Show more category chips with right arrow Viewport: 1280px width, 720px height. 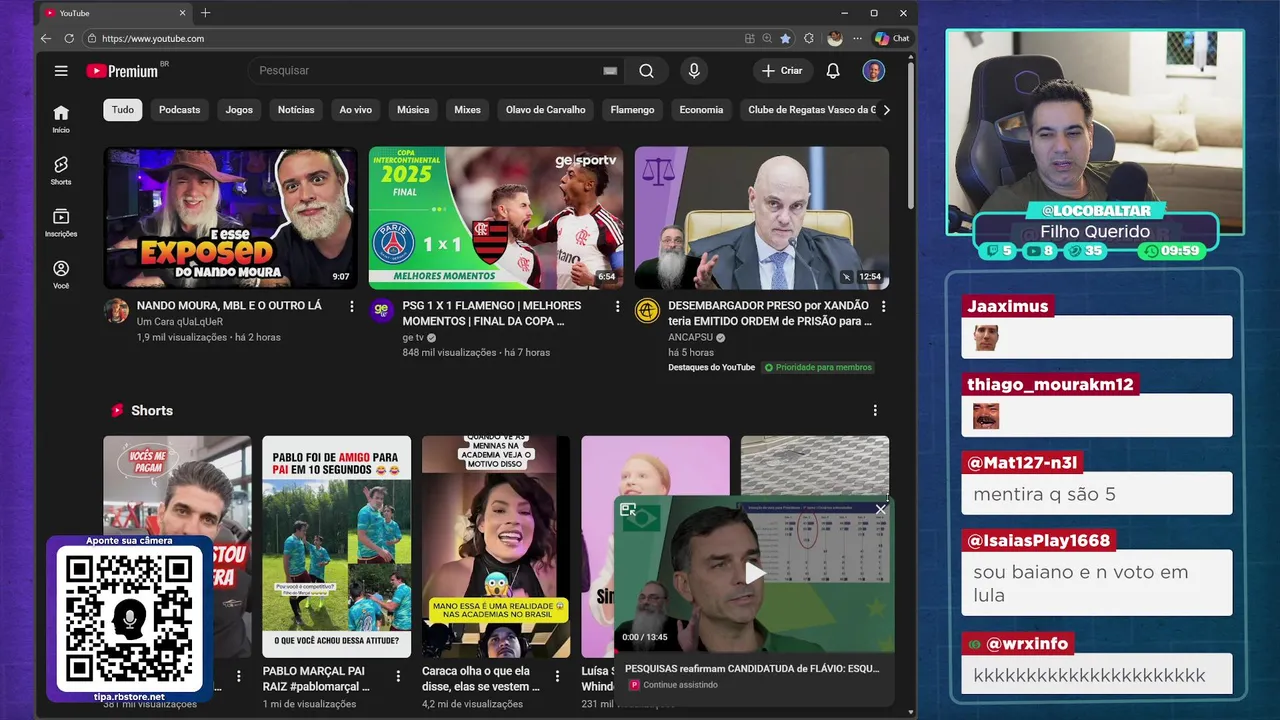(x=885, y=110)
